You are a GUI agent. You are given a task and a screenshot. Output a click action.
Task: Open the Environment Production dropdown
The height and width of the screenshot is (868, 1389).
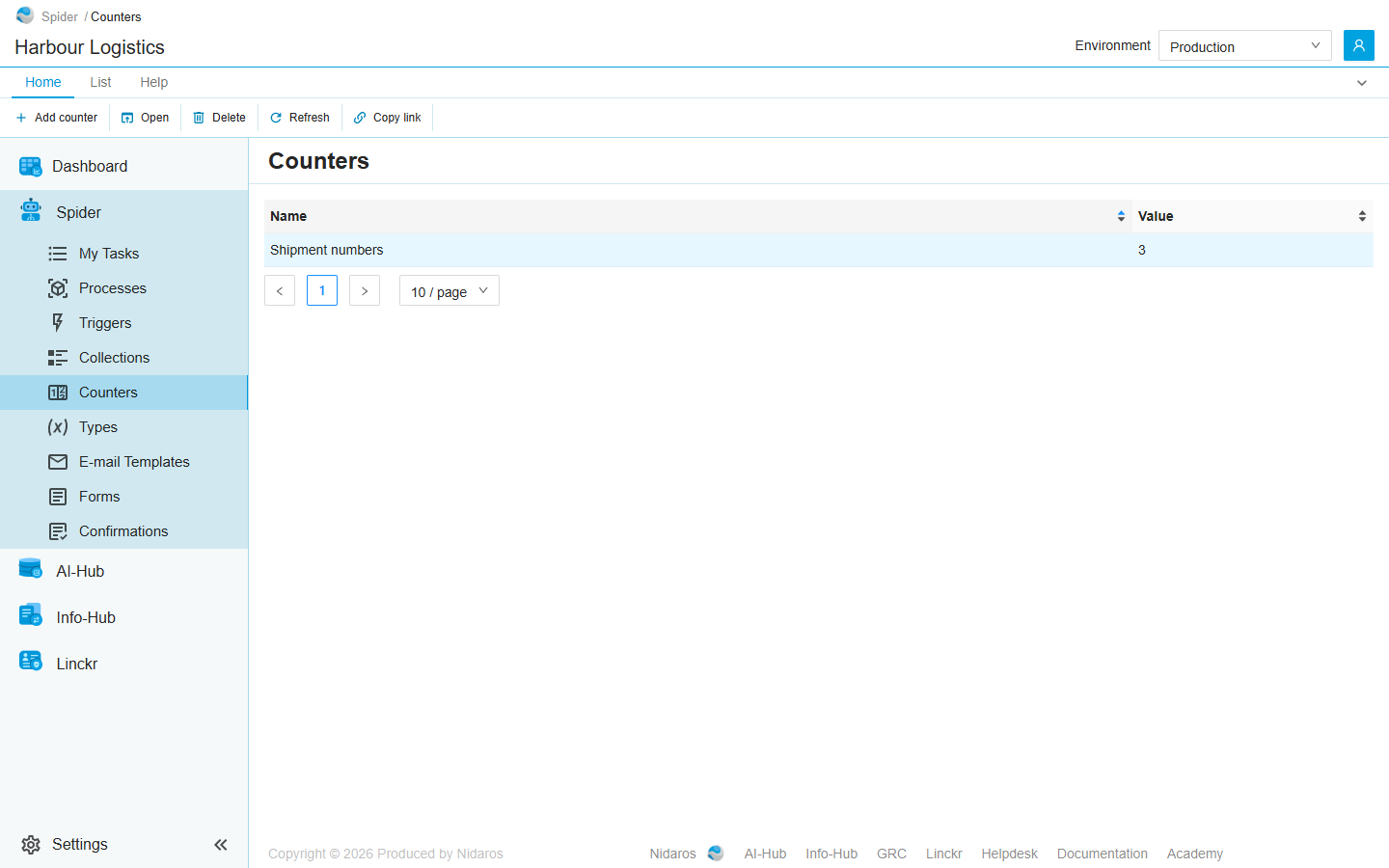[1244, 45]
